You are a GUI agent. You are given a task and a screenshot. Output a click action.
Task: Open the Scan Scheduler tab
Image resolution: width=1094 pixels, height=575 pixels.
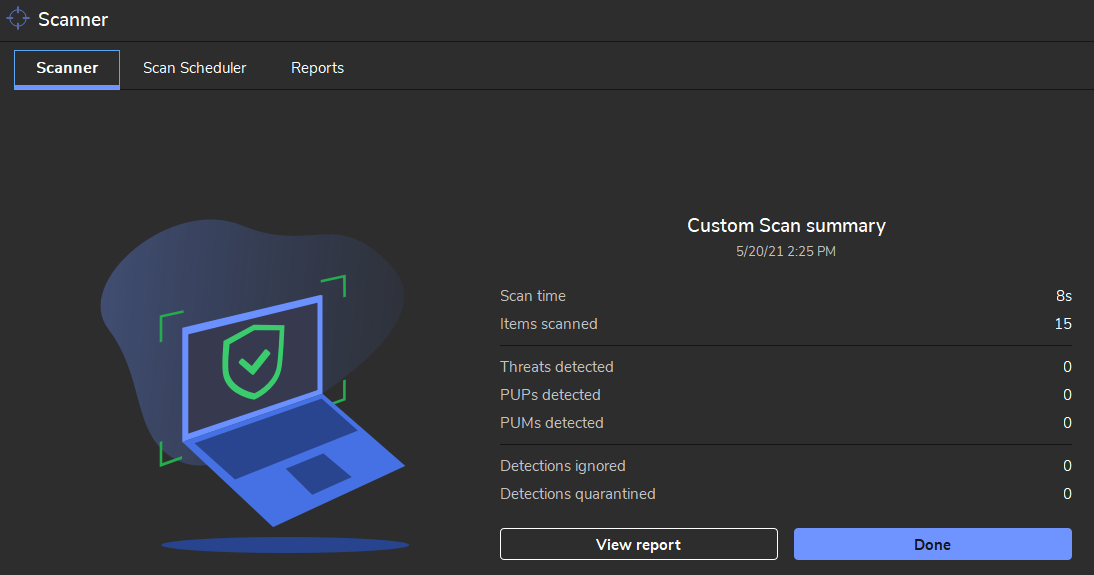[195, 68]
